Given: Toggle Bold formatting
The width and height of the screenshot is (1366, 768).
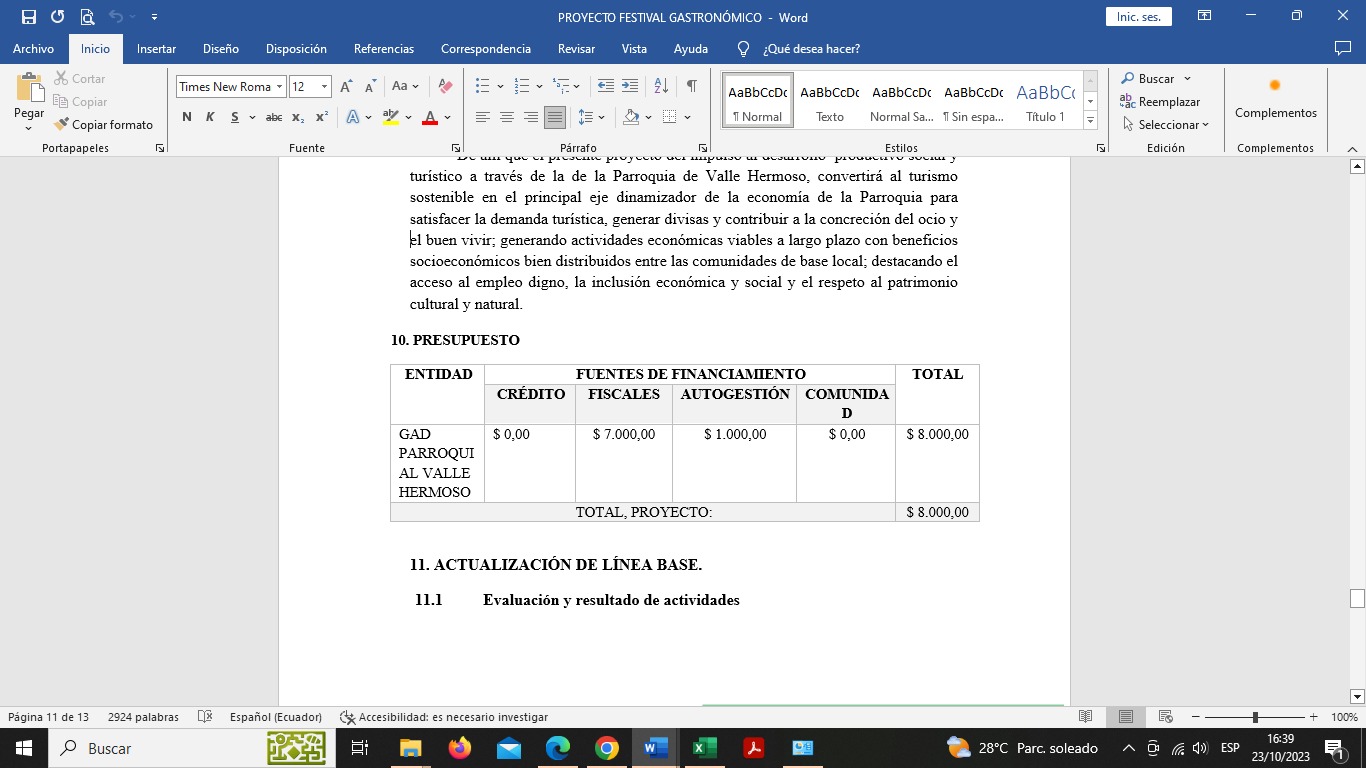Looking at the screenshot, I should [x=187, y=117].
